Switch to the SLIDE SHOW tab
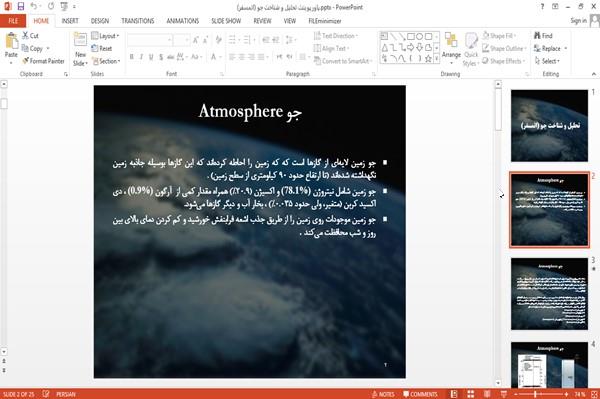Screen dimensions: 600x399 point(226,21)
